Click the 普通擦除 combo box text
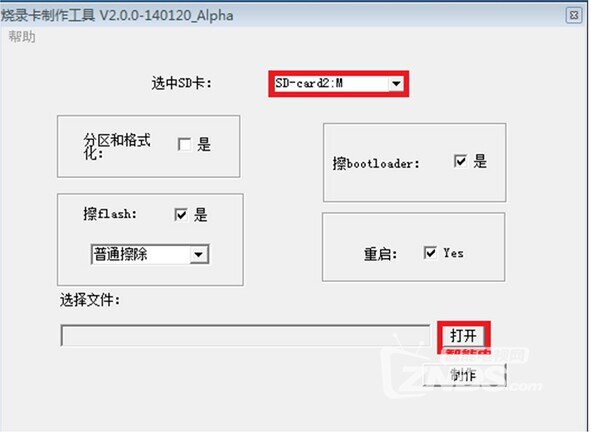 (x=121, y=254)
